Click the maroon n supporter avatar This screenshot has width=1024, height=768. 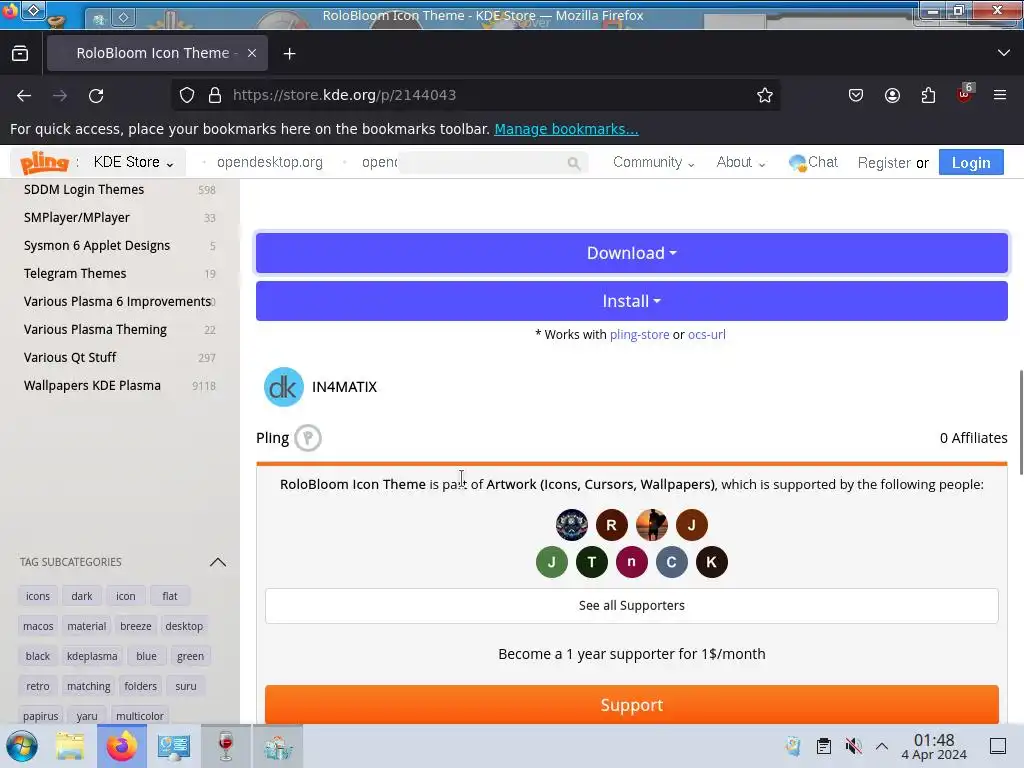pos(632,562)
